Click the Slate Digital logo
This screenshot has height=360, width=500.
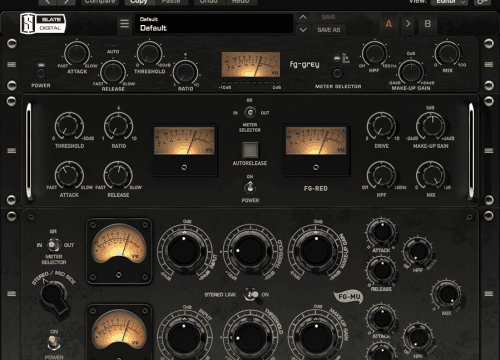43,23
